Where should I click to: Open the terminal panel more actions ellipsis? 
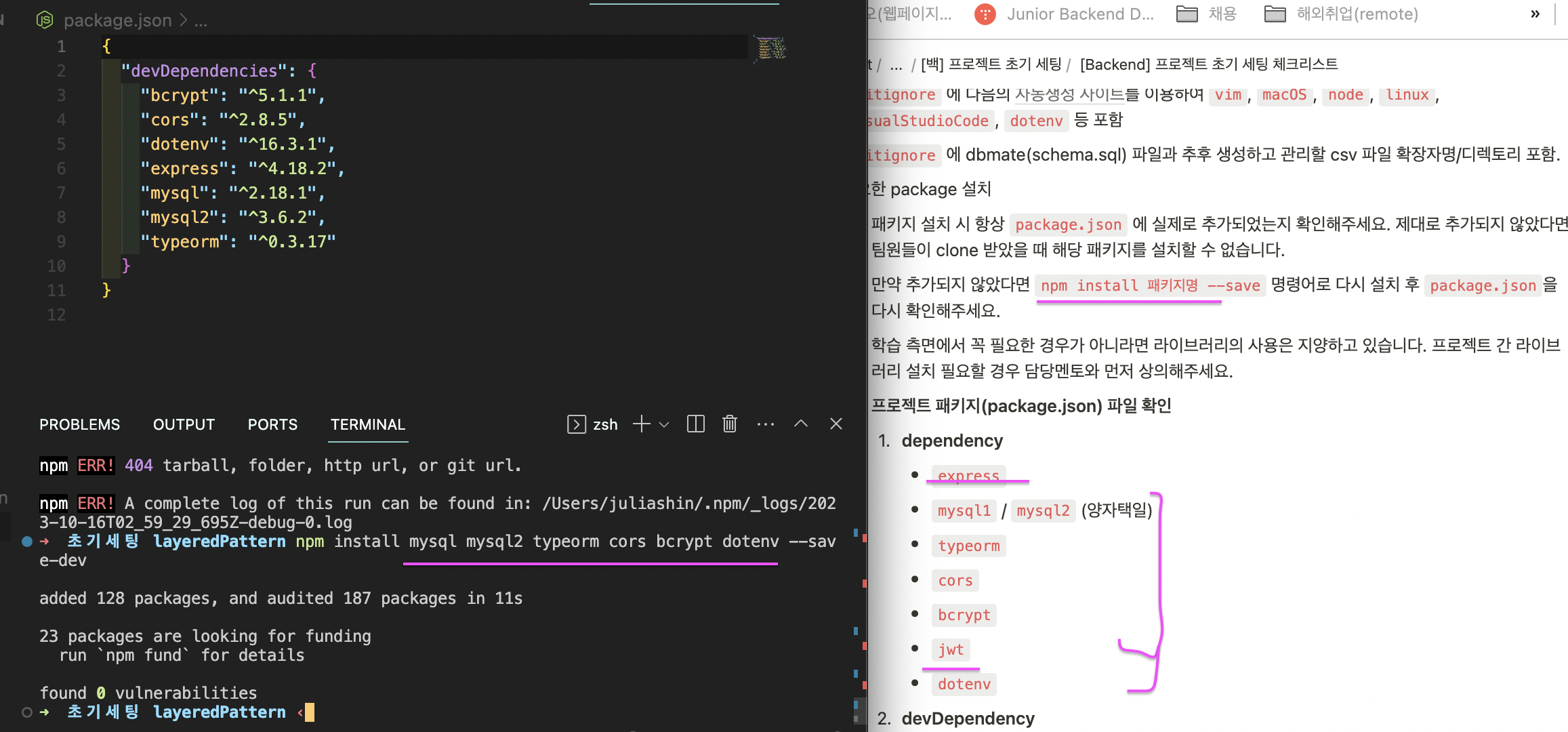(766, 424)
